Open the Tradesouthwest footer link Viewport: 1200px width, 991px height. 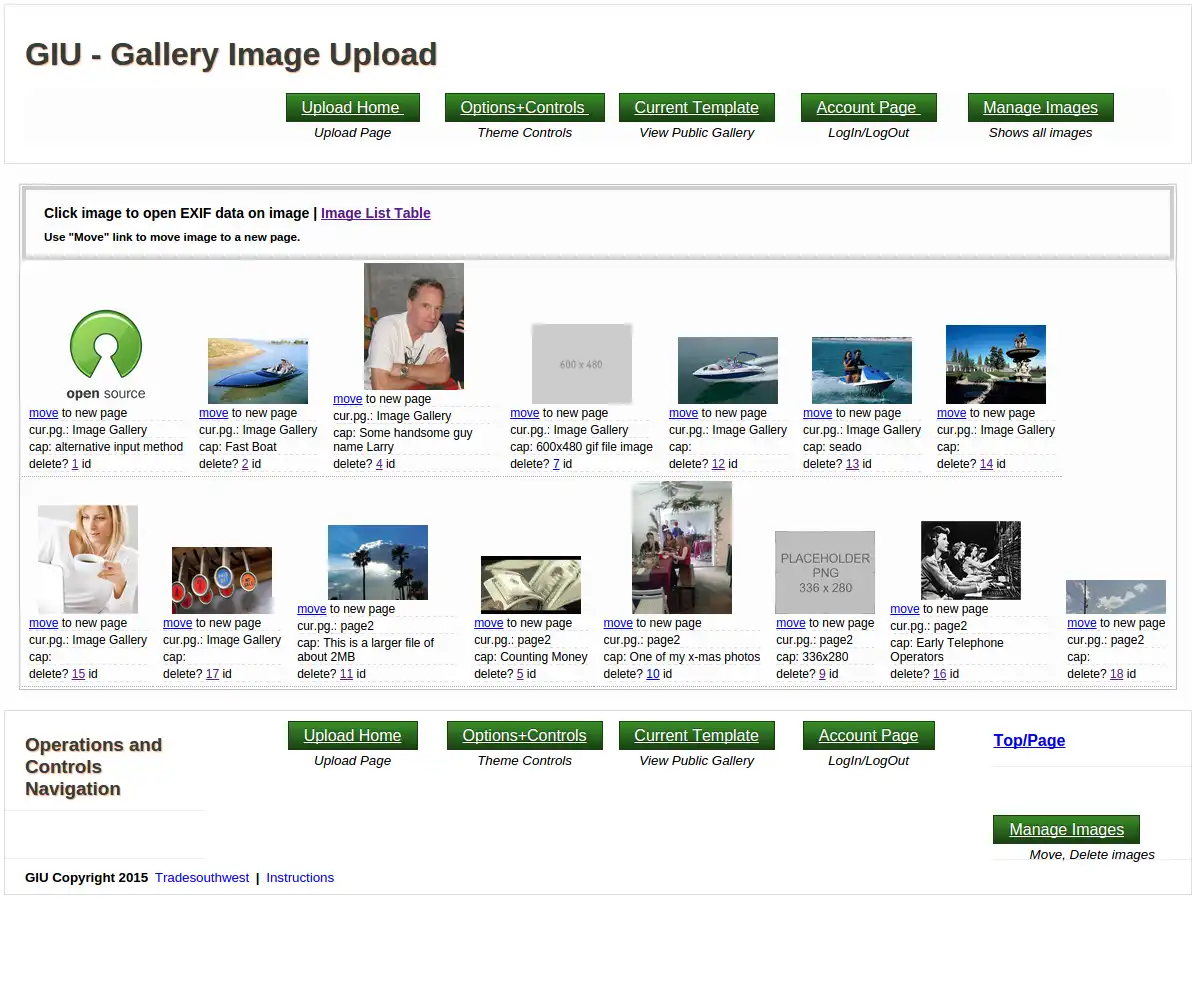(x=202, y=878)
